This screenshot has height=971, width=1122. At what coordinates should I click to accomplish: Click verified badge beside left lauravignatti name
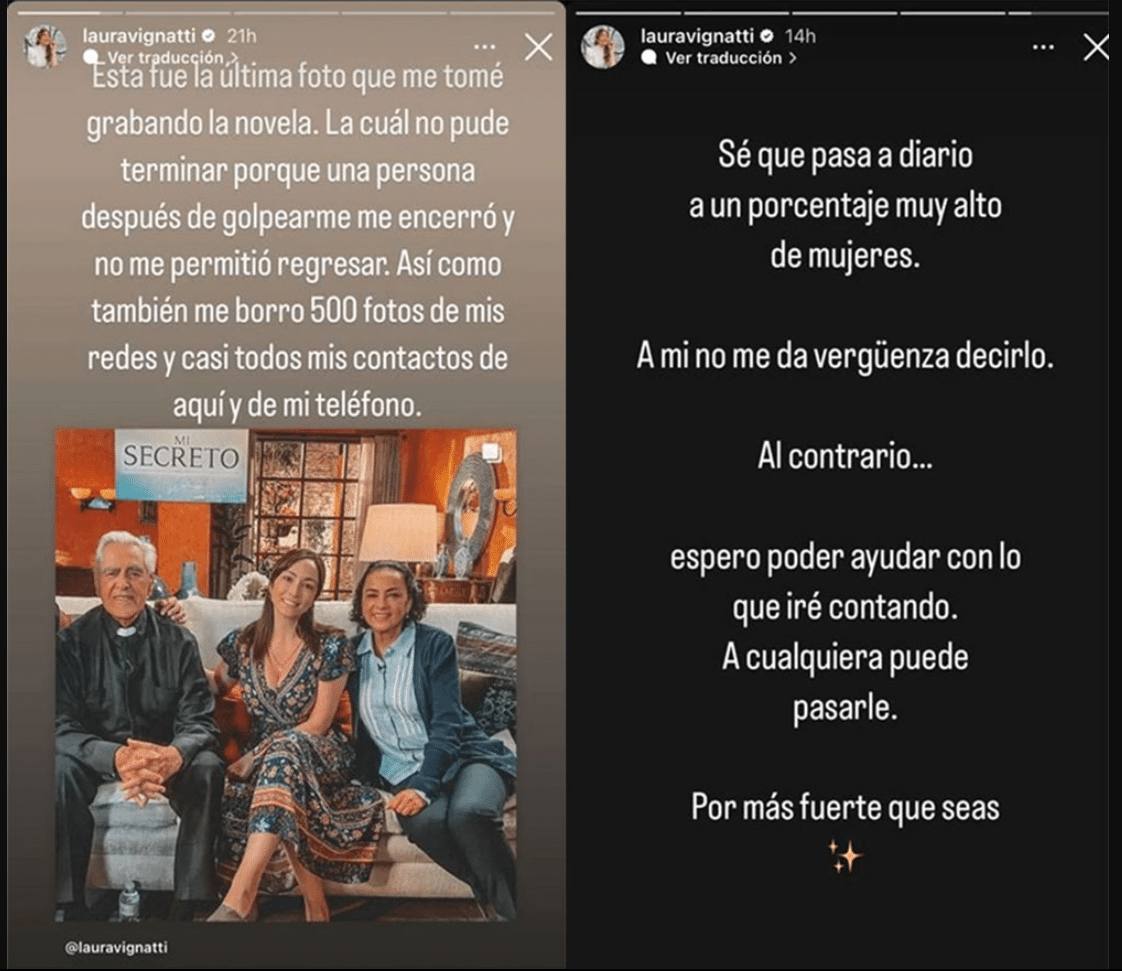click(x=210, y=35)
